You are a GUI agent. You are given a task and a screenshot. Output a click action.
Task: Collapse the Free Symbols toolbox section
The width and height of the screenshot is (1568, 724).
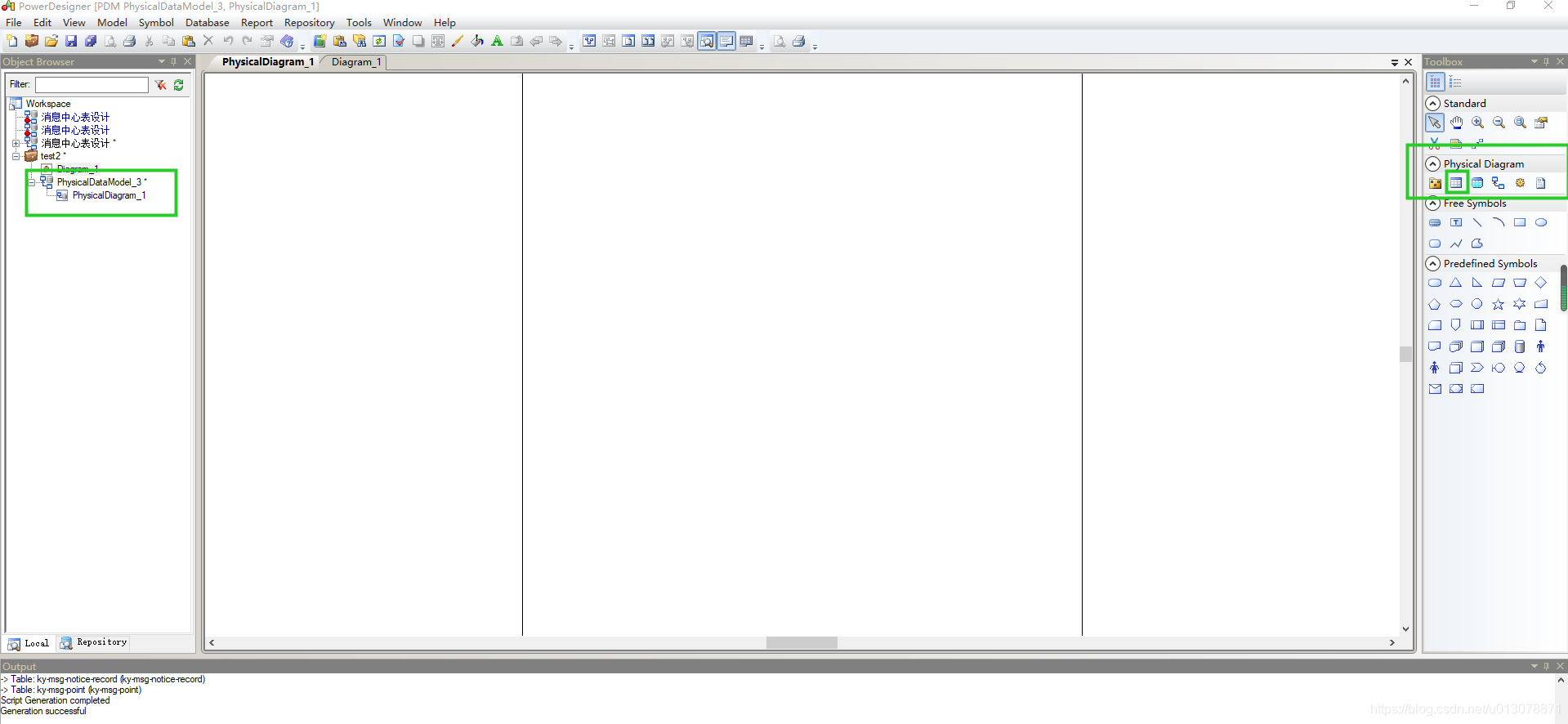[x=1433, y=203]
